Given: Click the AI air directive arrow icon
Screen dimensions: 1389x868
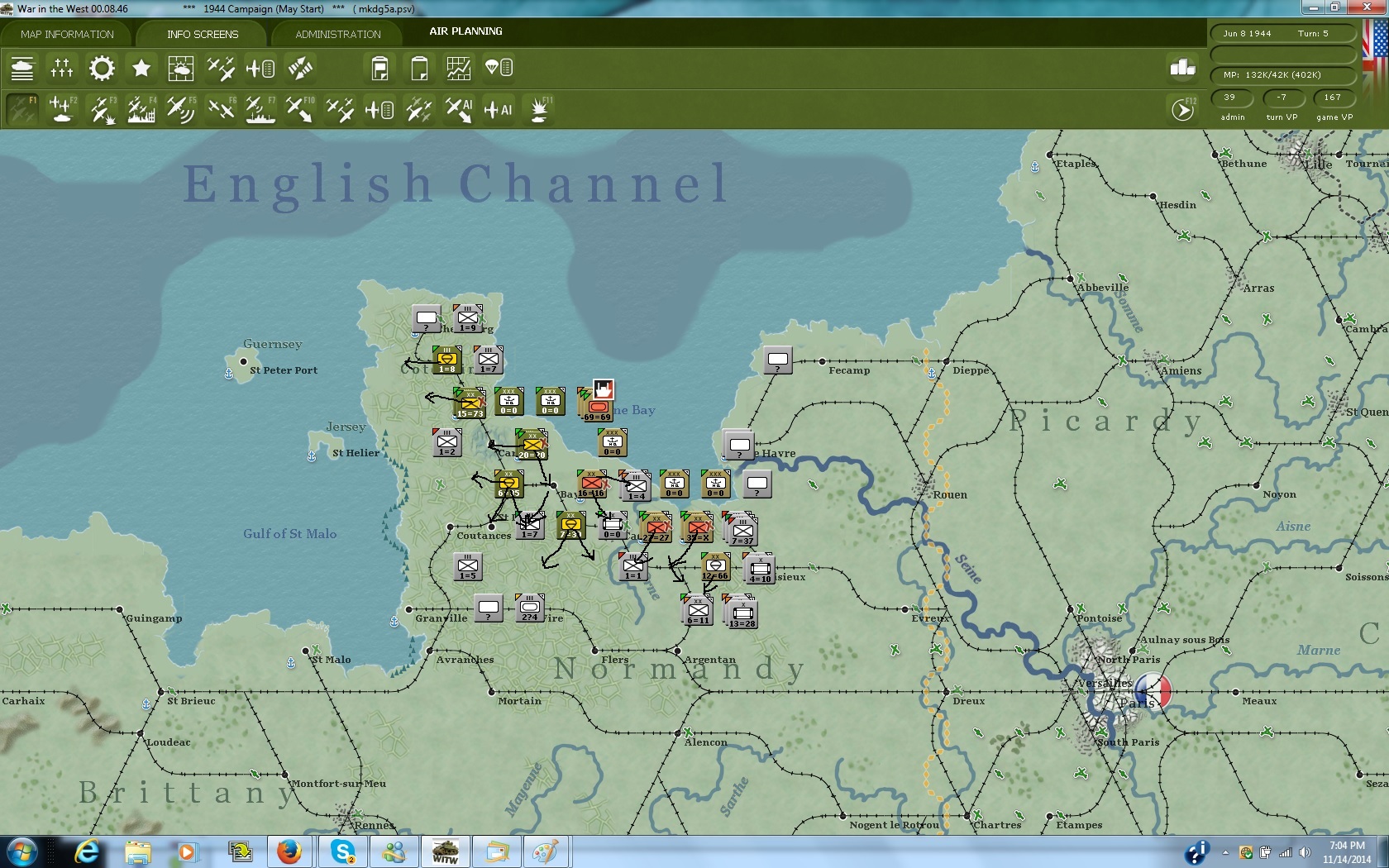Looking at the screenshot, I should click(459, 109).
